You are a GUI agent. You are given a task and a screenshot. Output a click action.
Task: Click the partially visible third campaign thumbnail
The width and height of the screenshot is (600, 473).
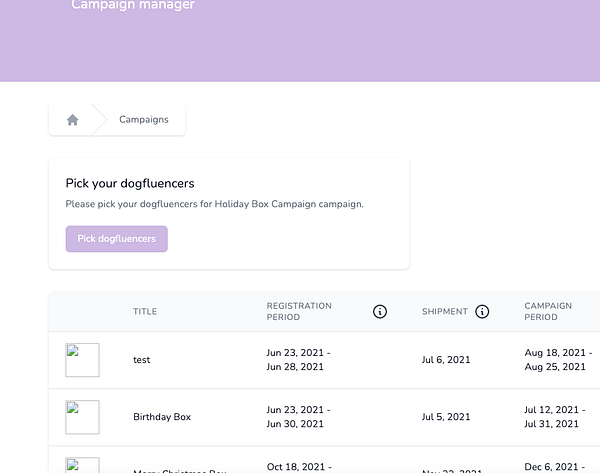tap(82, 465)
